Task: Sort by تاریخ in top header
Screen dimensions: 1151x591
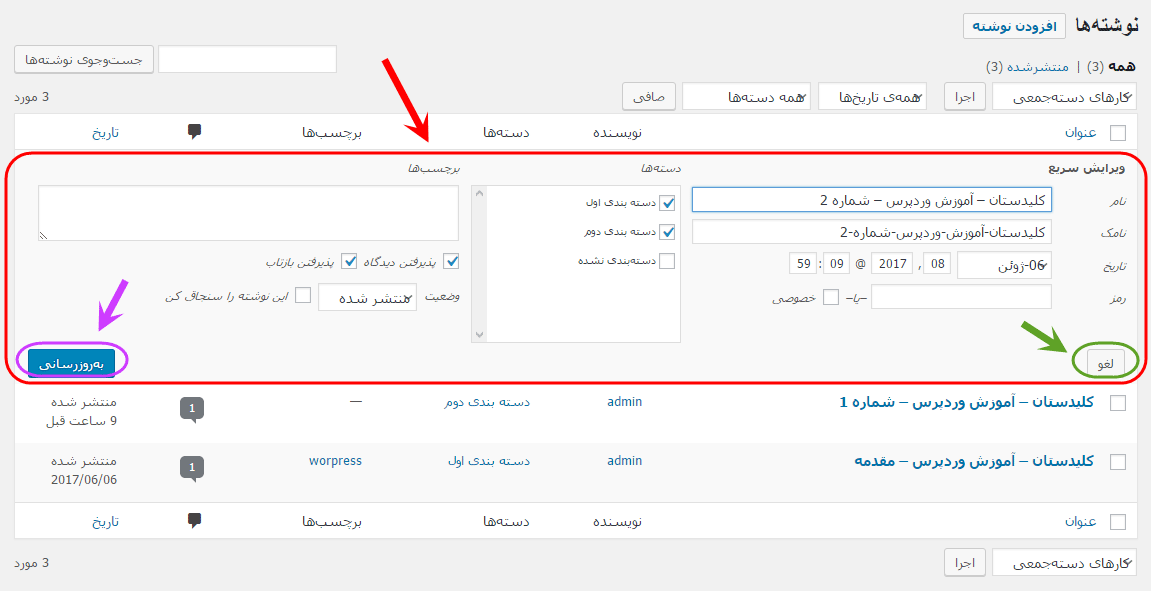Action: pyautogui.click(x=105, y=132)
